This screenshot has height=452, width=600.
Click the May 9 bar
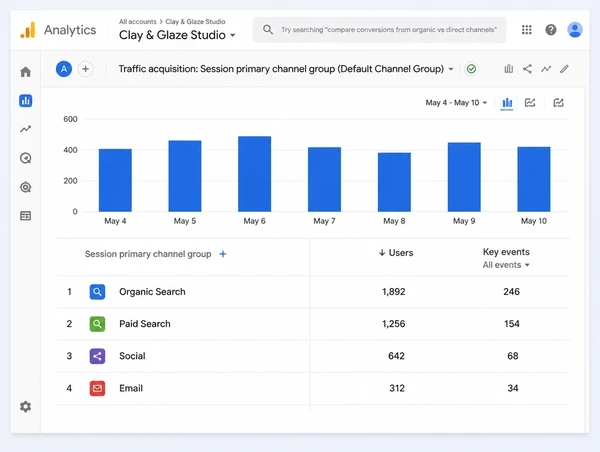[x=464, y=177]
